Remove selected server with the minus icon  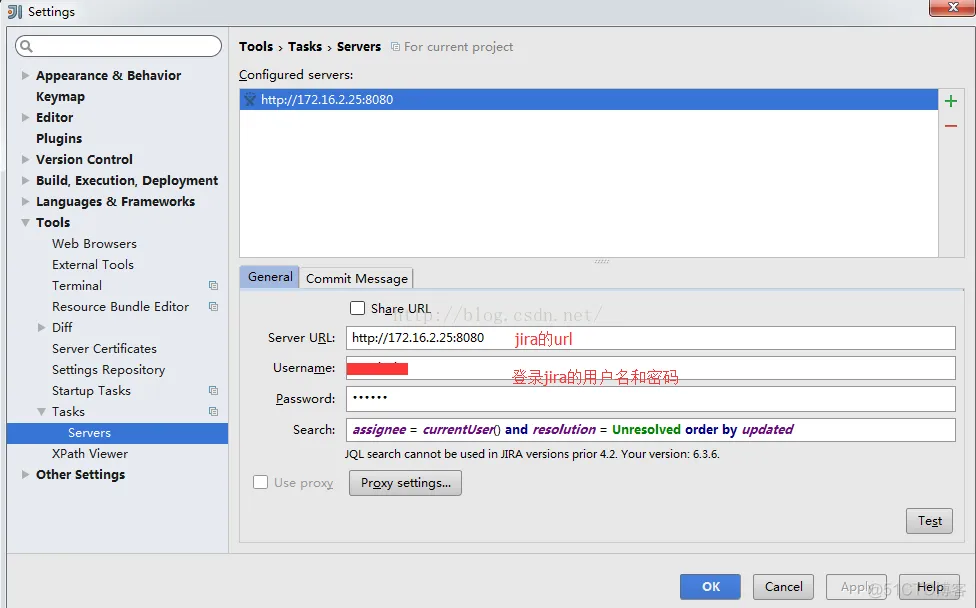coord(950,126)
